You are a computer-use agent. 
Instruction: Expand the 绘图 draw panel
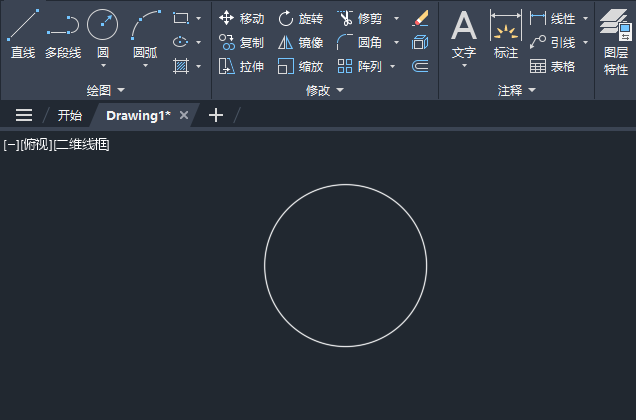point(105,90)
